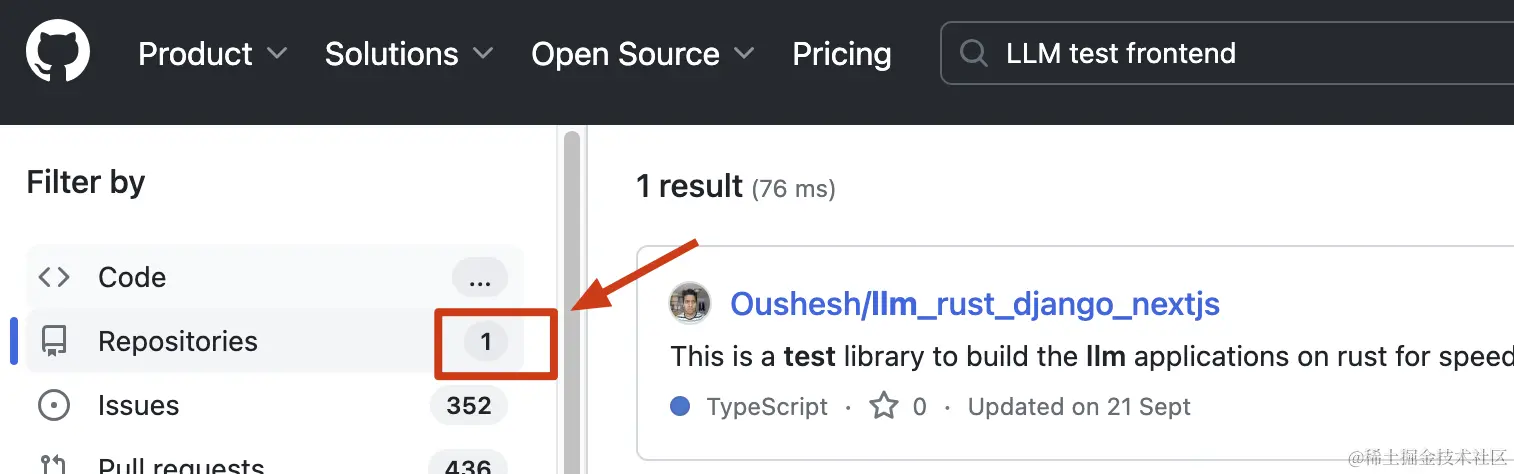
Task: Click the Oushesh user avatar
Action: pyautogui.click(x=690, y=304)
